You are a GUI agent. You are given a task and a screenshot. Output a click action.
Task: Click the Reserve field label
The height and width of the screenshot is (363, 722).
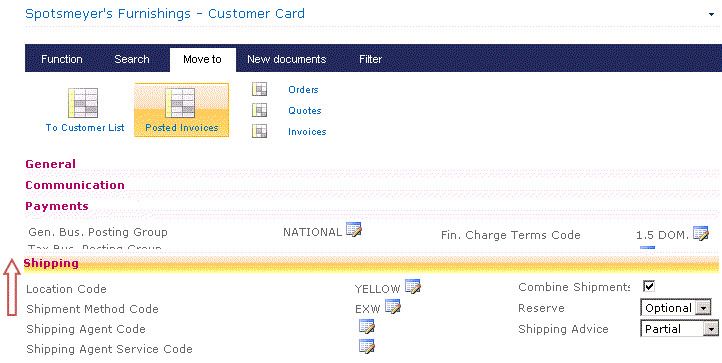(x=541, y=308)
